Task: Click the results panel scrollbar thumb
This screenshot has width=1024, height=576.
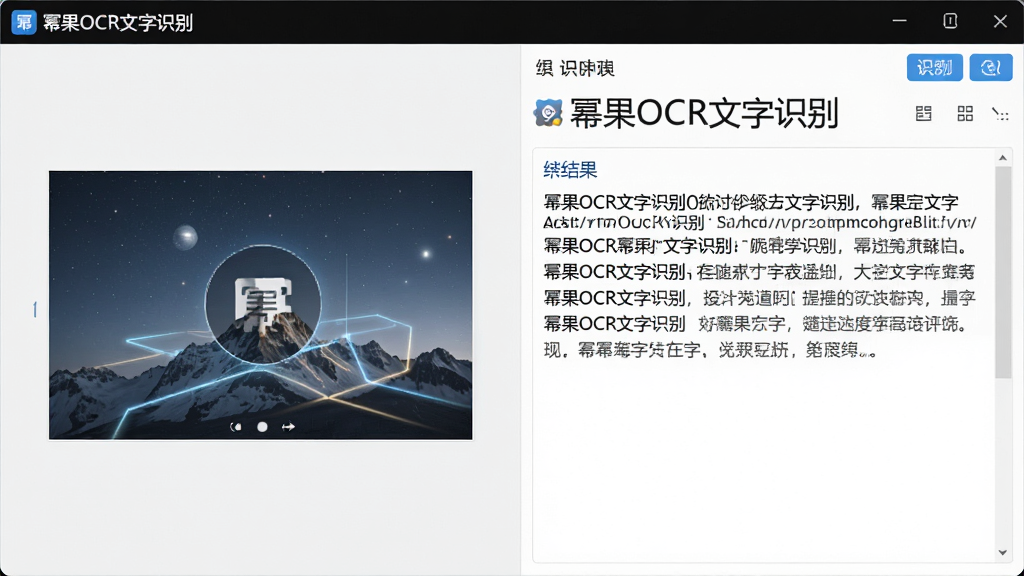Action: (x=1003, y=272)
